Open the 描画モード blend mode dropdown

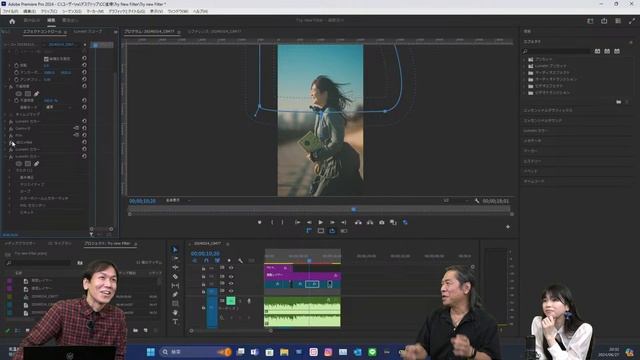tap(58, 107)
